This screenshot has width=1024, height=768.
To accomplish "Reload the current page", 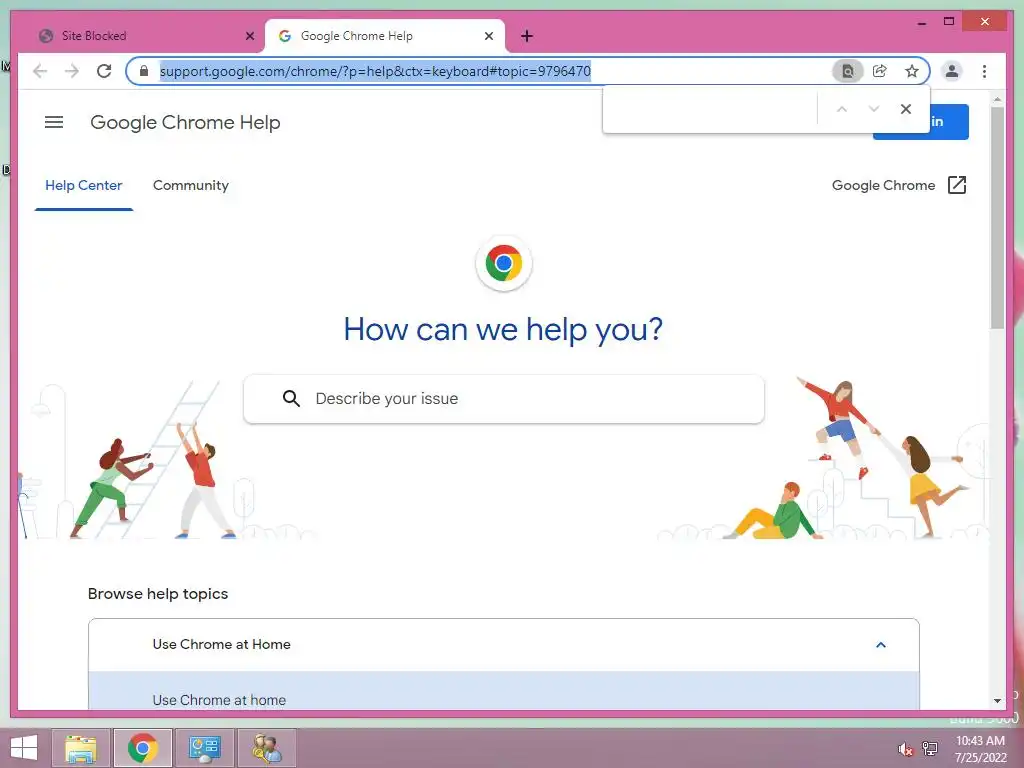I will (x=104, y=71).
